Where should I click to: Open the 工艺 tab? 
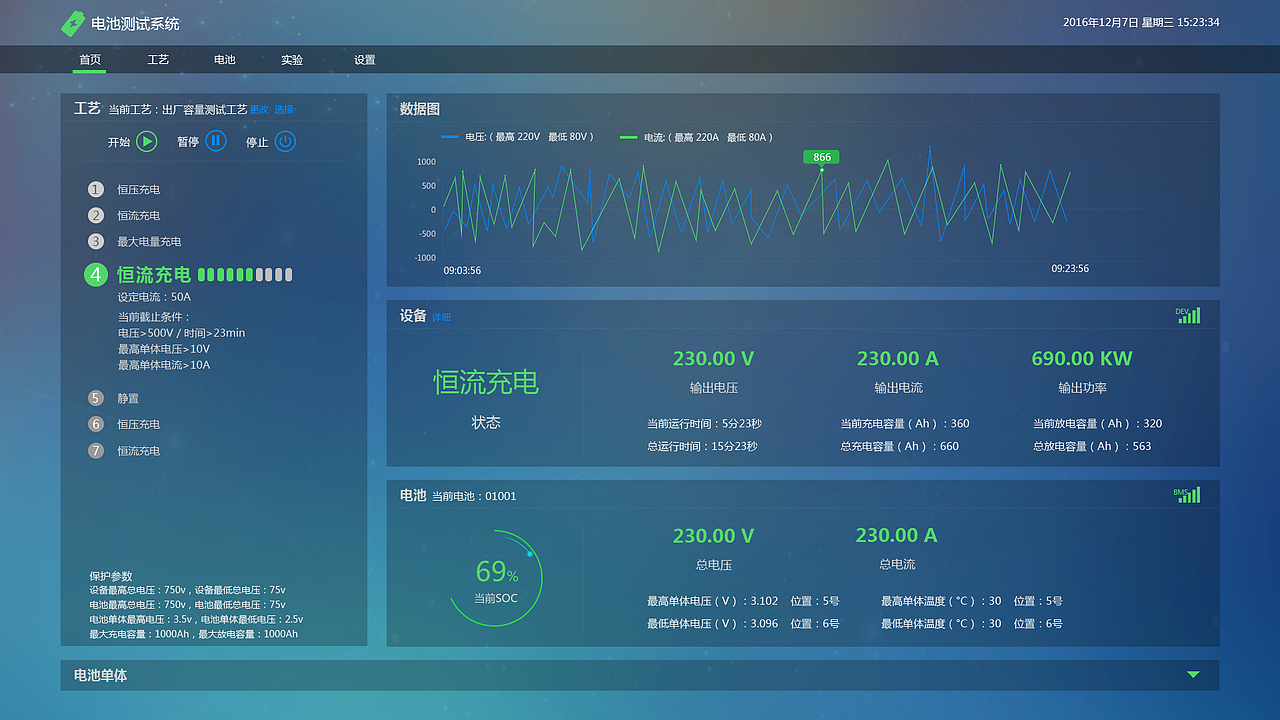pos(158,60)
